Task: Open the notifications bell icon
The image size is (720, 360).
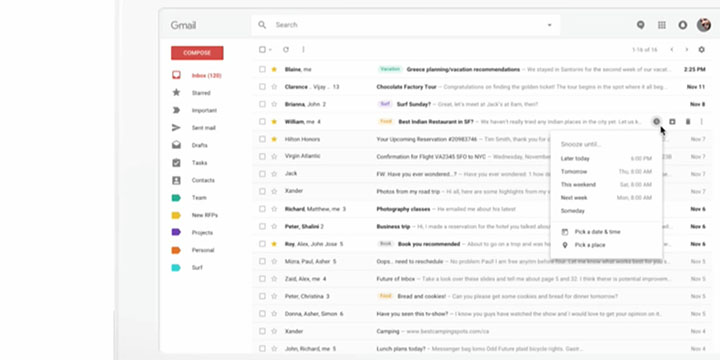Action: click(683, 25)
